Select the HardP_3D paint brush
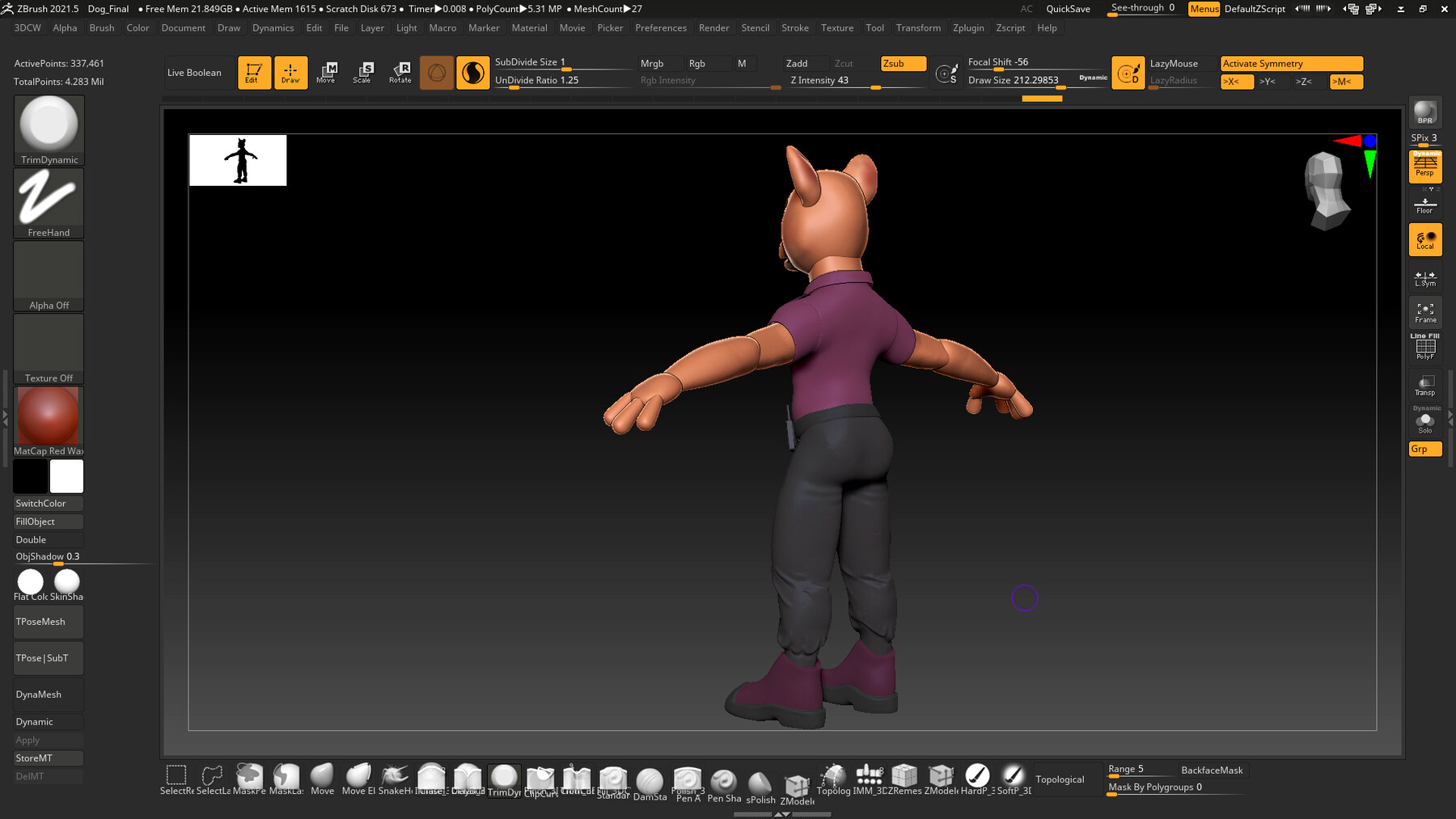 point(977,779)
